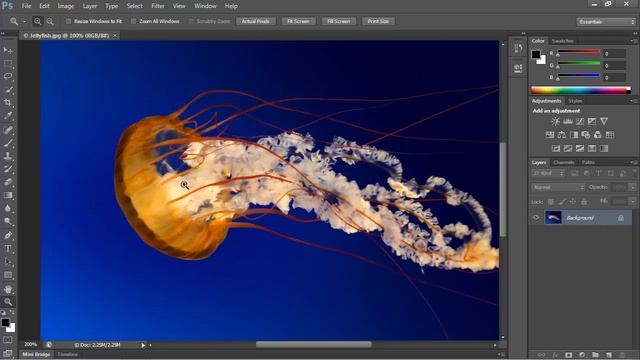Toggle Quick Mask mode
The height and width of the screenshot is (360, 640).
(8, 340)
